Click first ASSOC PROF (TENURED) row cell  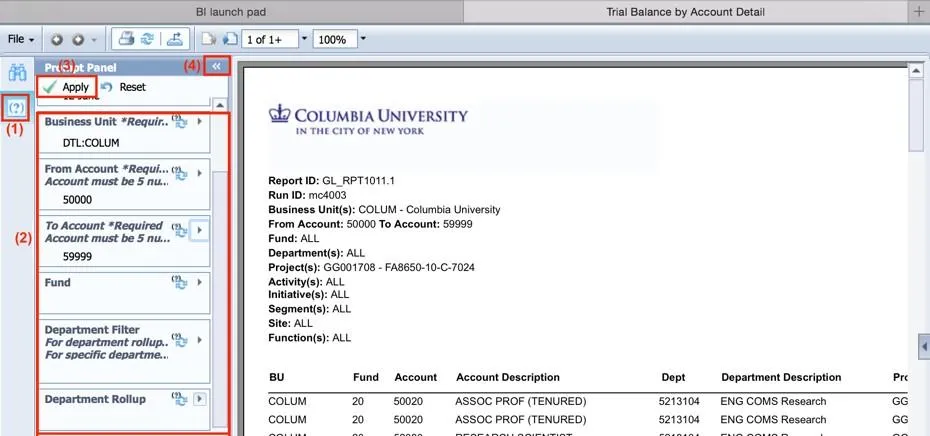tap(520, 402)
